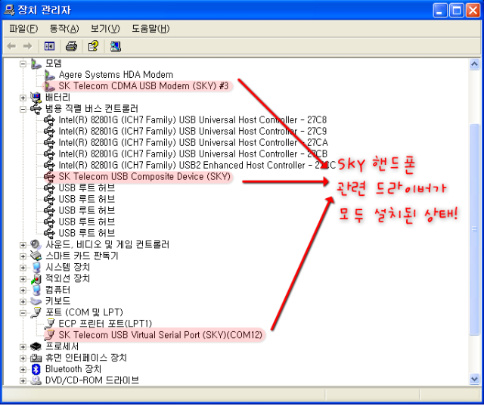Screen dimensions: 484x405
Task: Click the Agere Systems HDA Modem device icon
Action: [x=50, y=75]
